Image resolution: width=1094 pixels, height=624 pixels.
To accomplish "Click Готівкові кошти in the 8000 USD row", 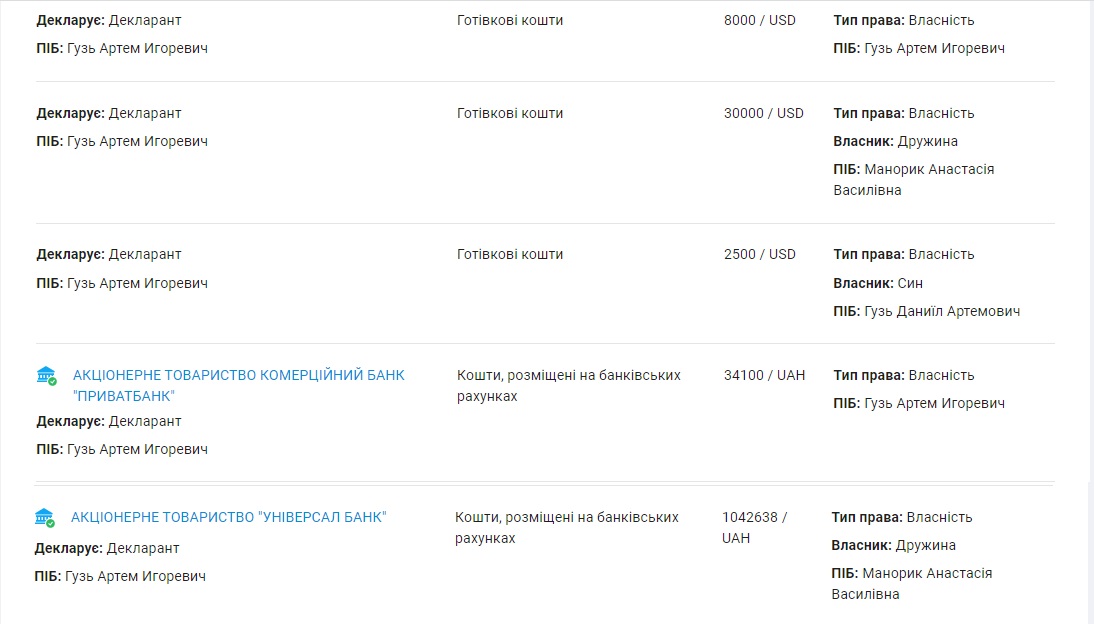I will [510, 20].
